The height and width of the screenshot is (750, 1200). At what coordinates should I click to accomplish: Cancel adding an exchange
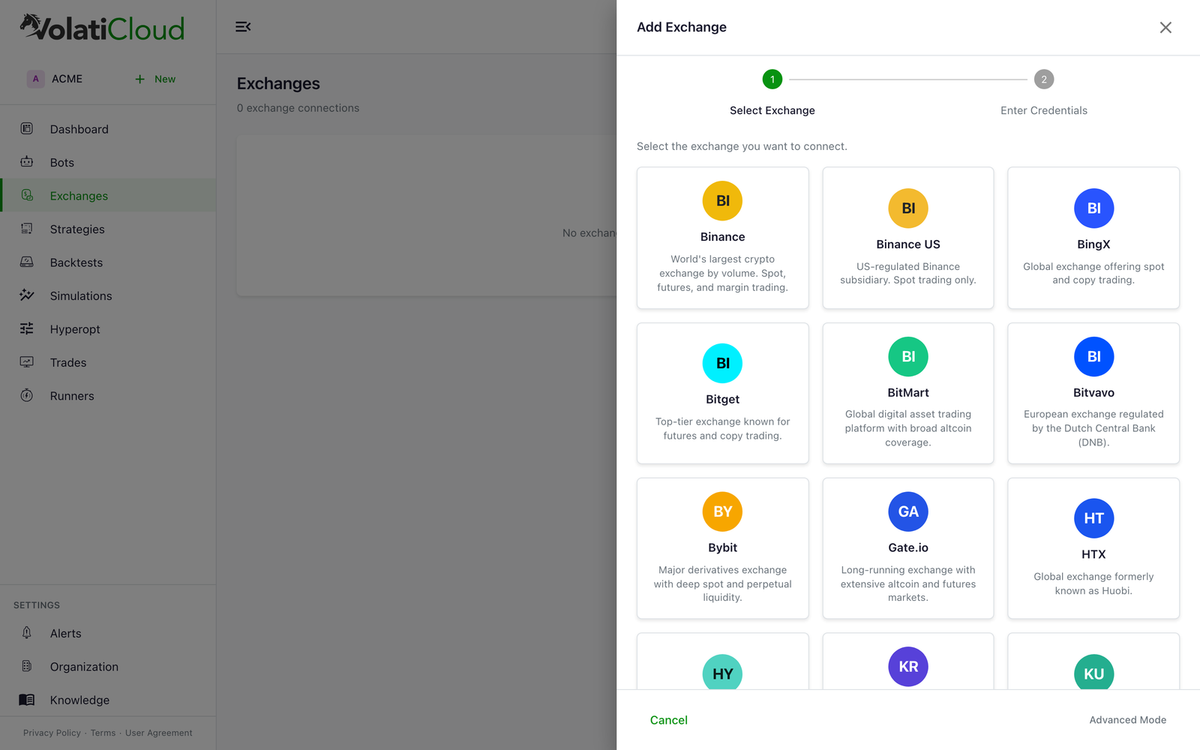669,720
